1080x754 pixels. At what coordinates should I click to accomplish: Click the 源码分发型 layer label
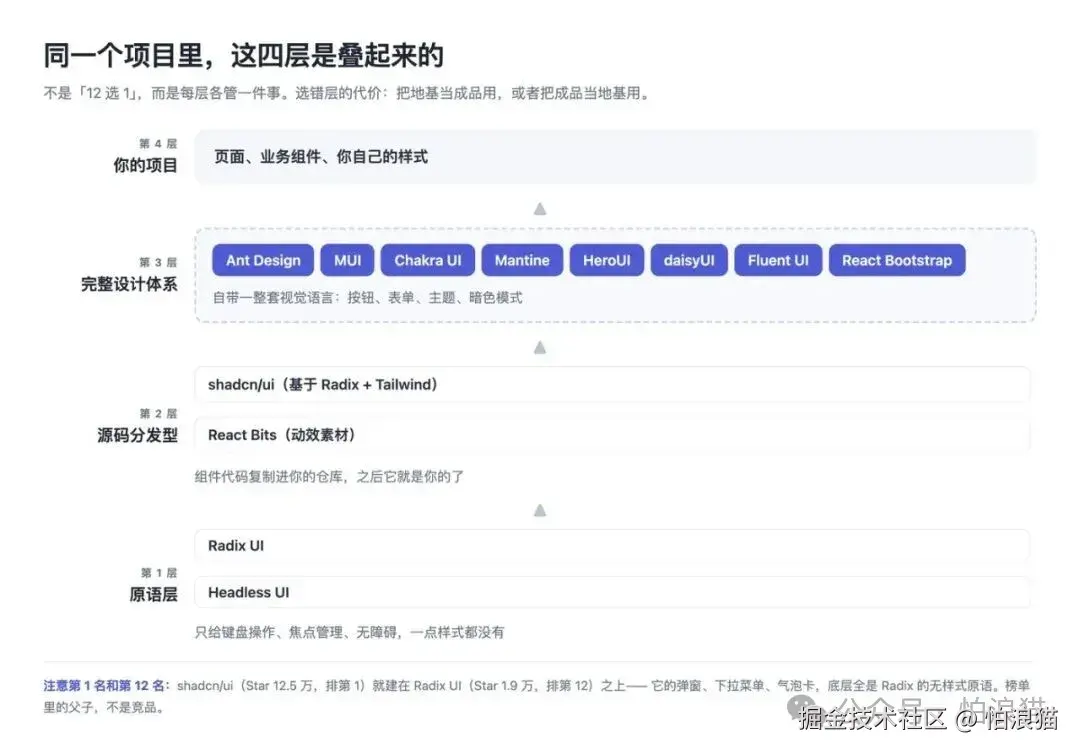tap(137, 435)
